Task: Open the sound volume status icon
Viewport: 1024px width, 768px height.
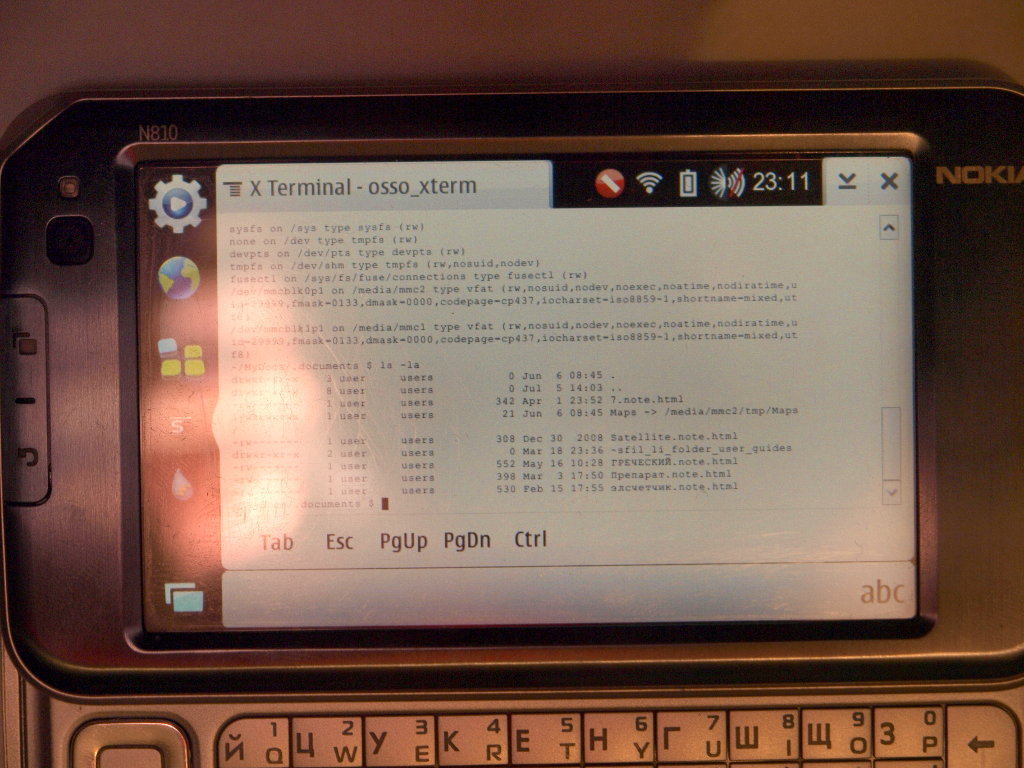Action: click(x=727, y=182)
